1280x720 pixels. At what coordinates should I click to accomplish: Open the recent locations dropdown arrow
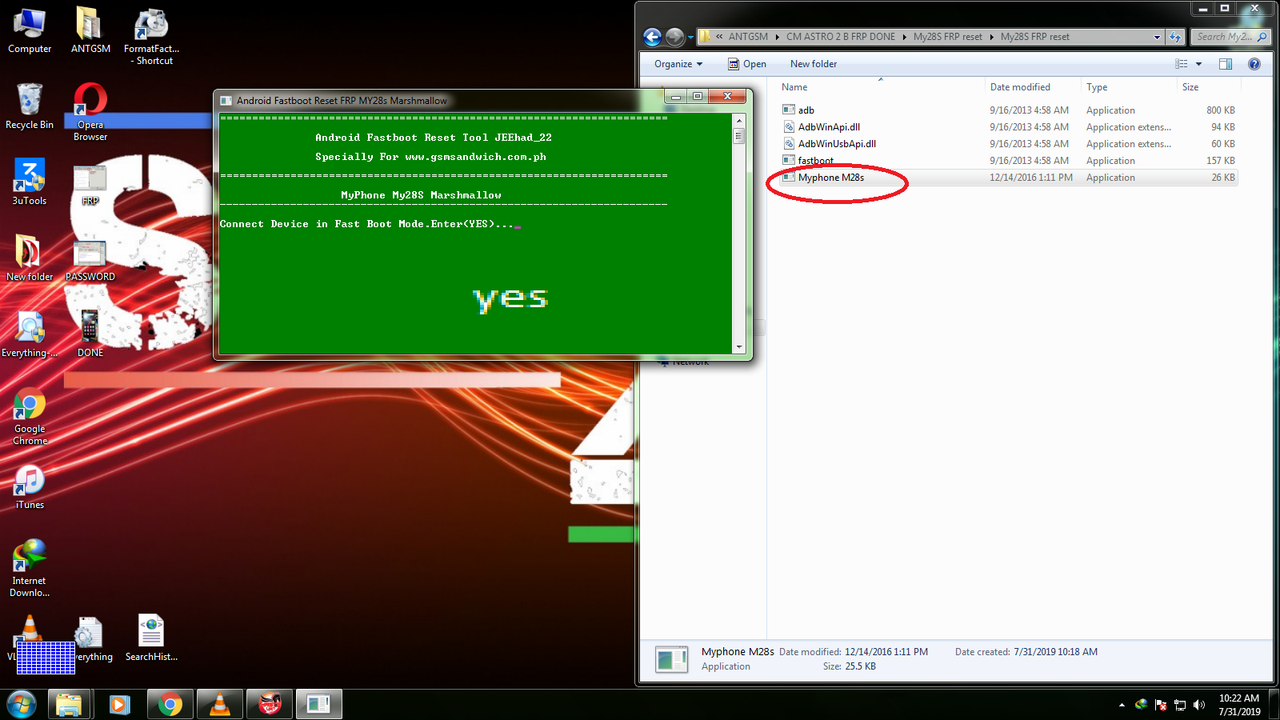691,37
